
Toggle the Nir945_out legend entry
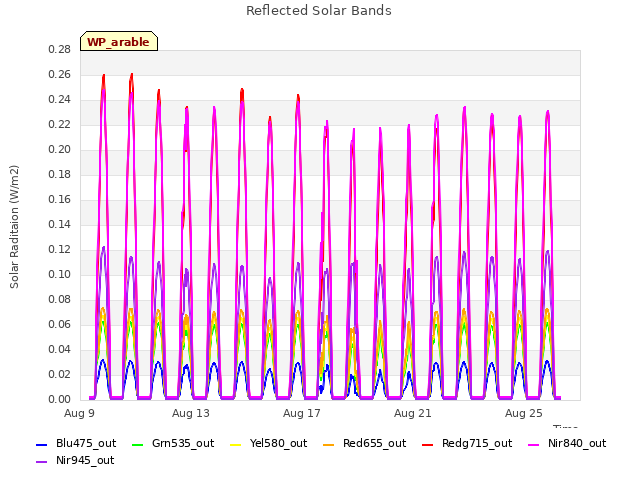(75, 460)
